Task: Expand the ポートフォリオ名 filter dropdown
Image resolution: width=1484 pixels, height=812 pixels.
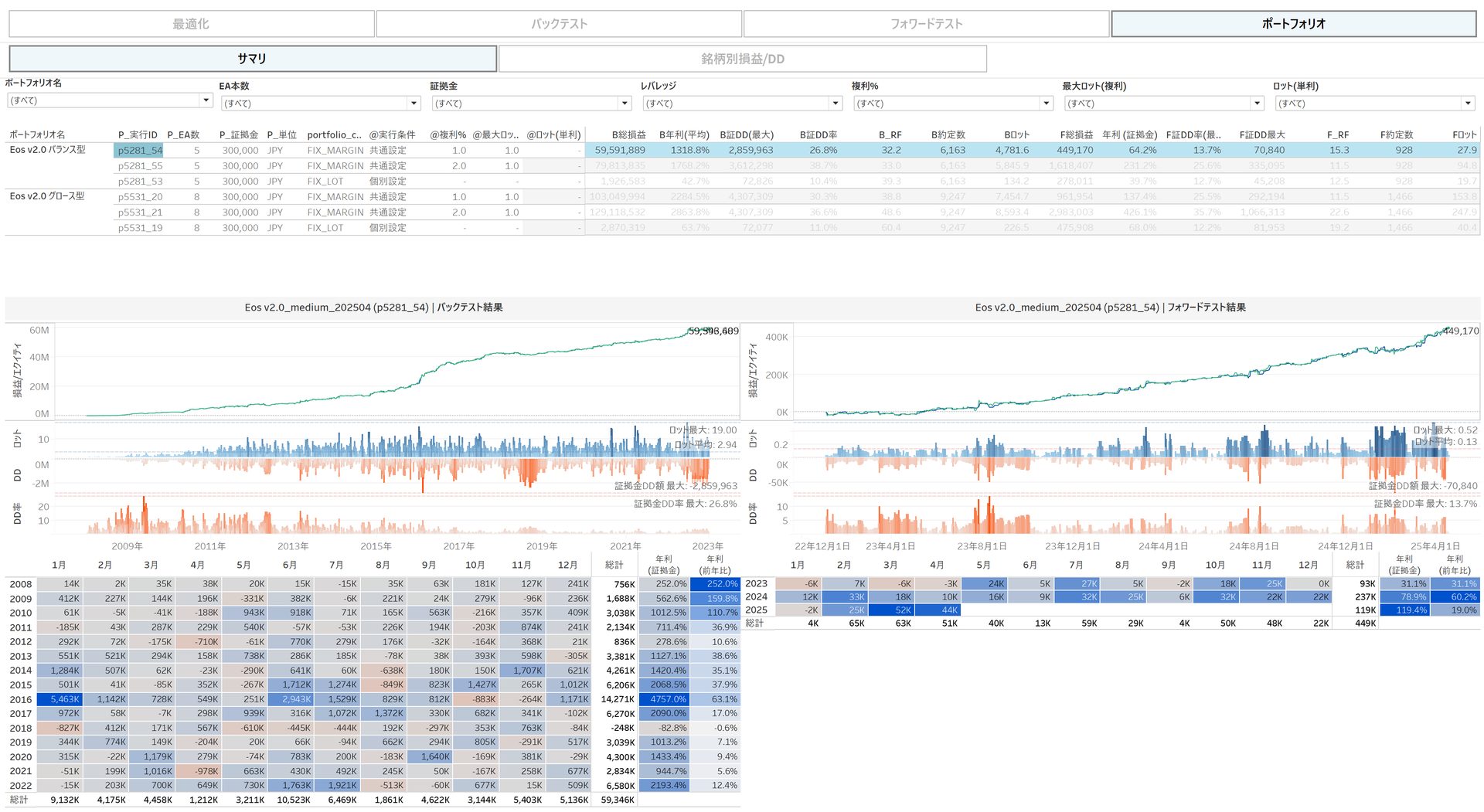Action: point(206,100)
